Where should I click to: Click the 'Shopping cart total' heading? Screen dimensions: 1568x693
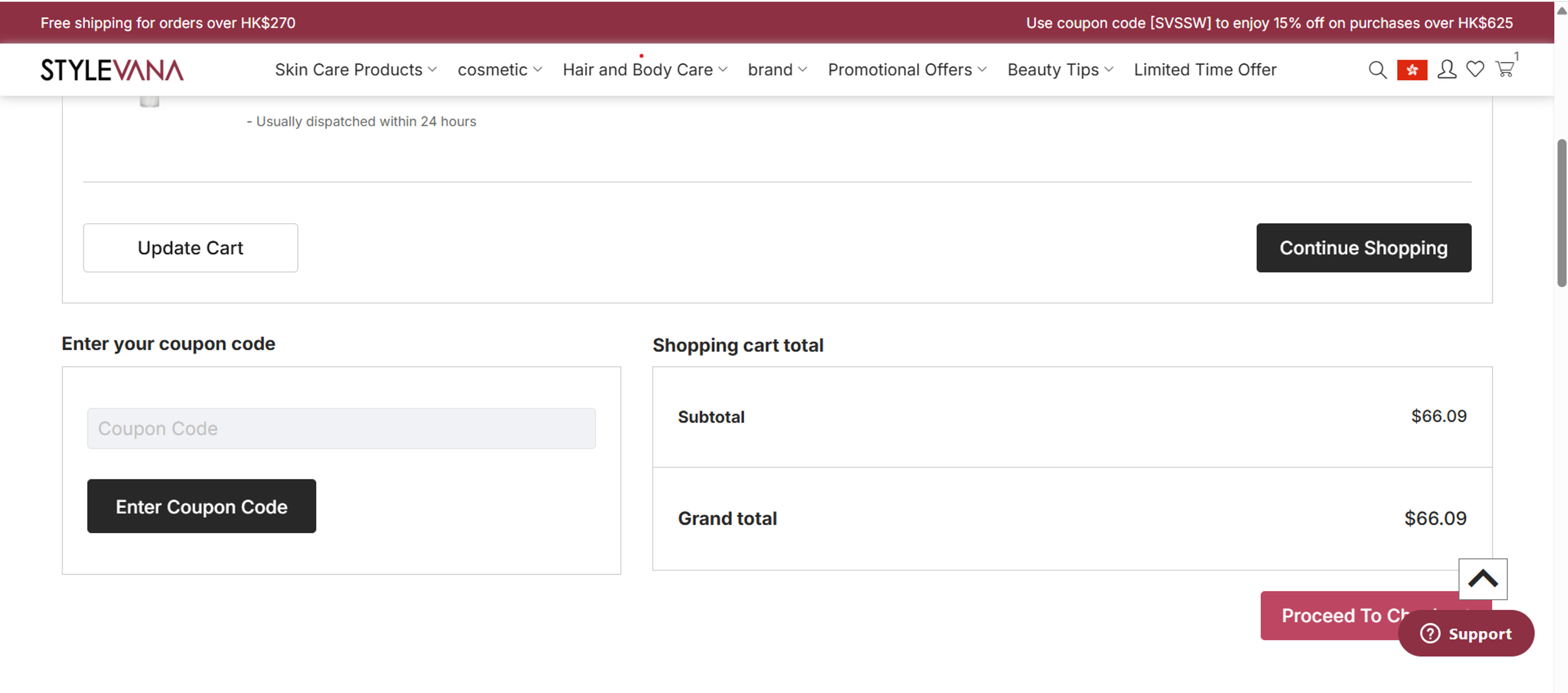click(738, 345)
